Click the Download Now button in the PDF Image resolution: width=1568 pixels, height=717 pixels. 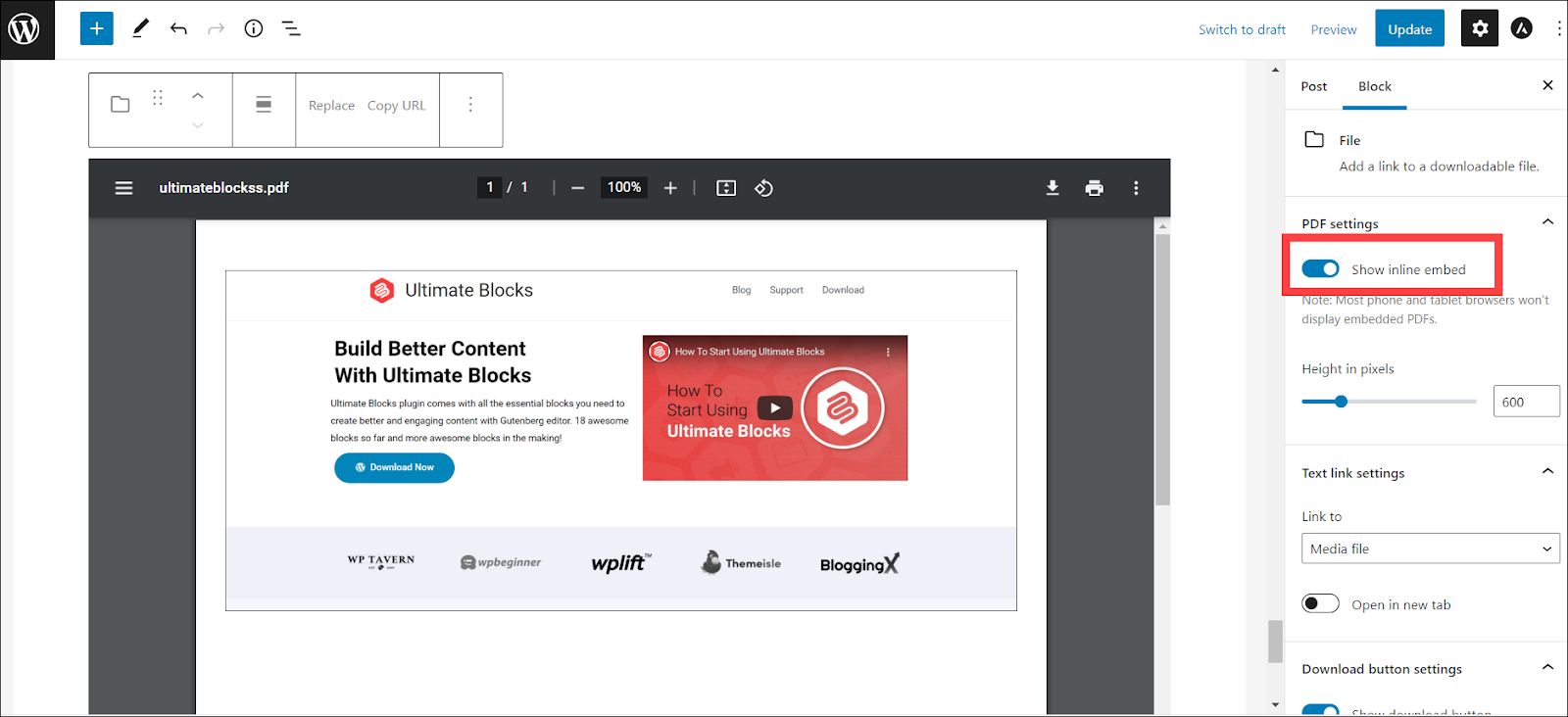[x=394, y=467]
